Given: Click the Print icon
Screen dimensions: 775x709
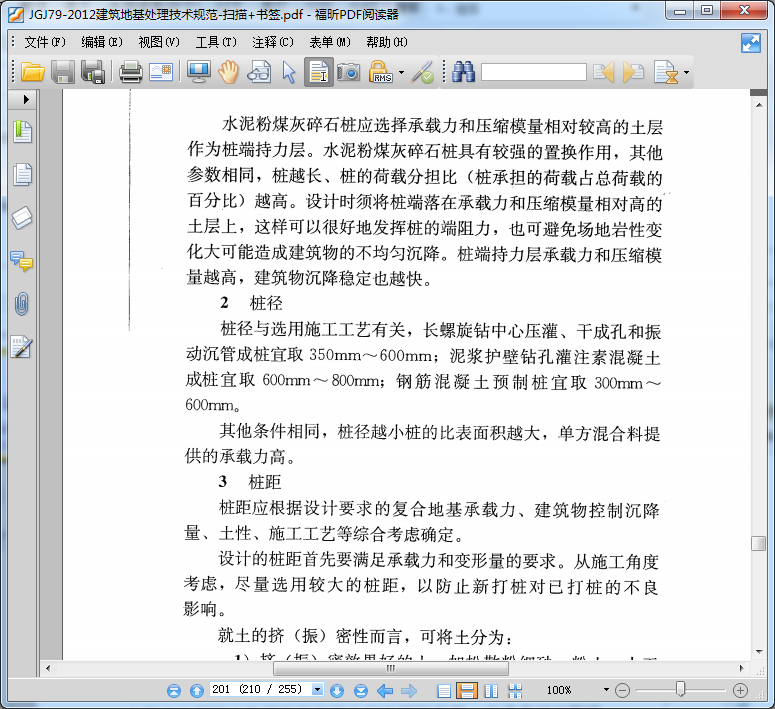Looking at the screenshot, I should [131, 72].
